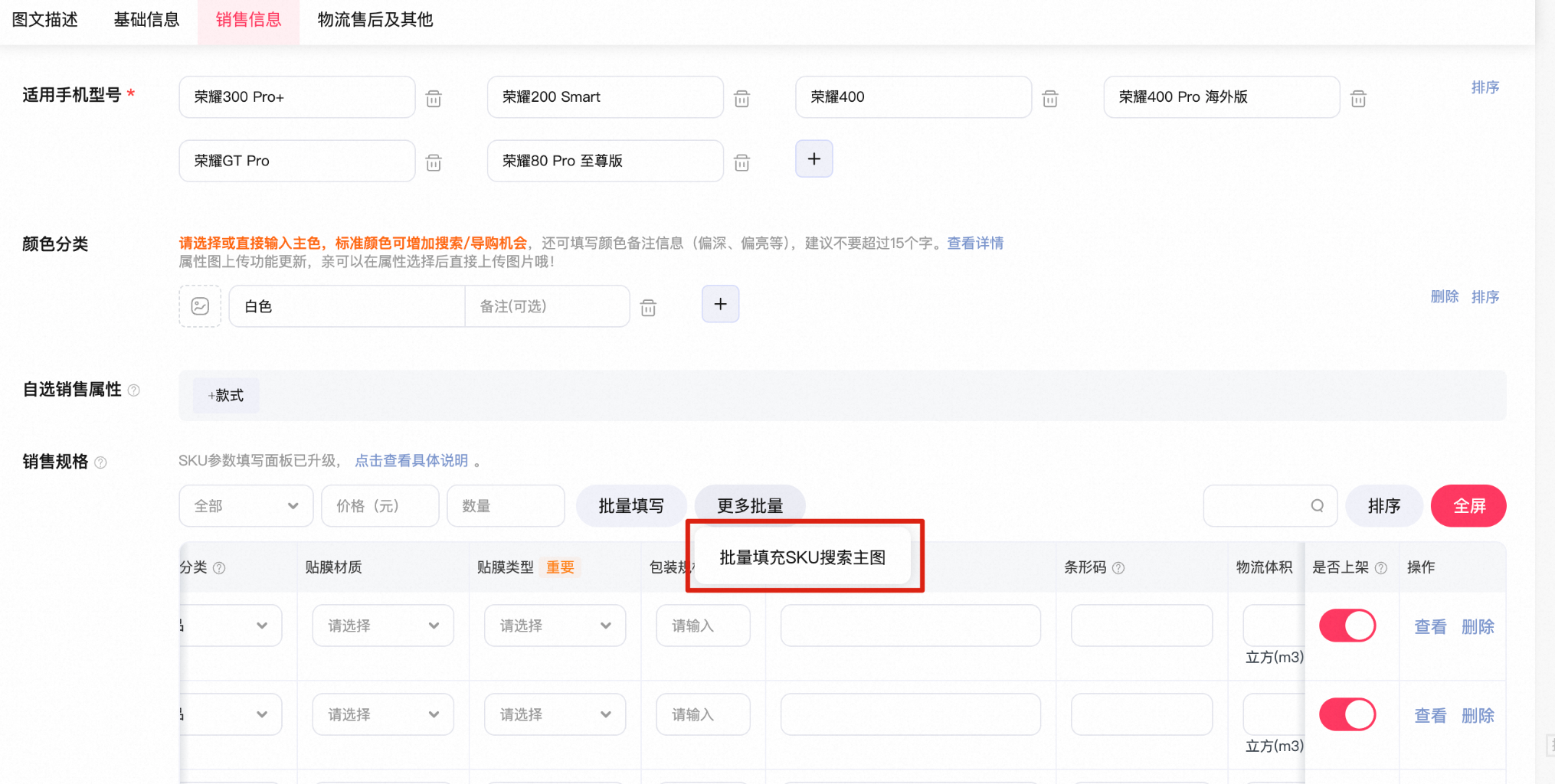This screenshot has width=1555, height=784.
Task: Open the 全部 filter dropdown
Action: [246, 506]
